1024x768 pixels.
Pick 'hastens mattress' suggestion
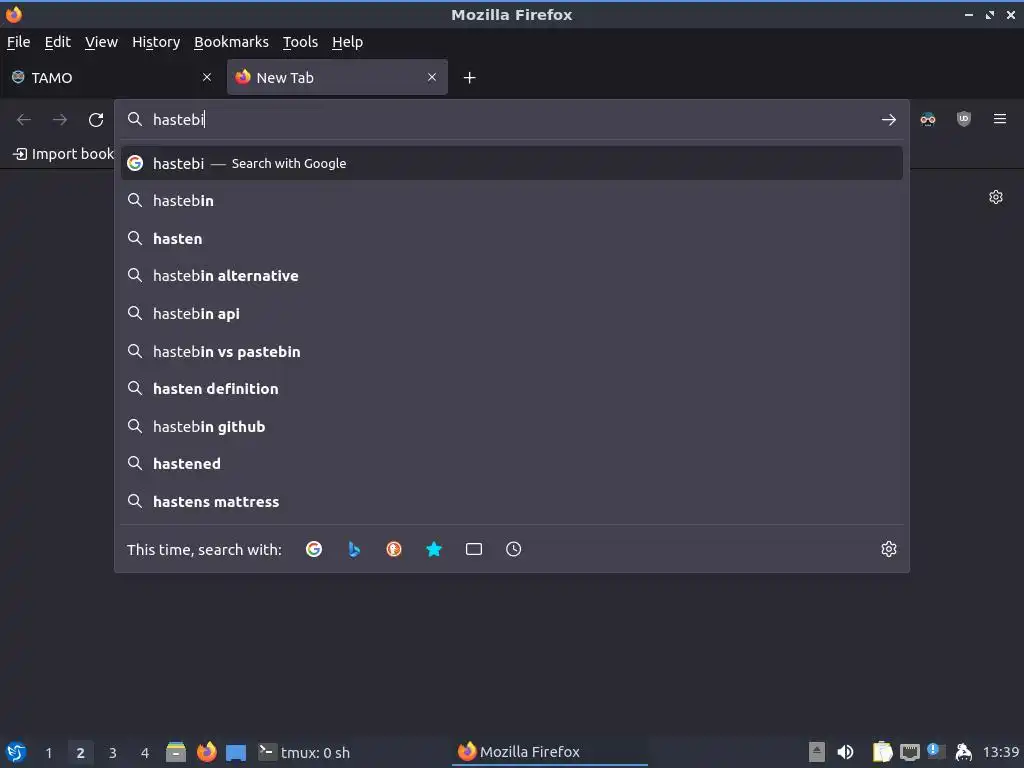tap(511, 502)
